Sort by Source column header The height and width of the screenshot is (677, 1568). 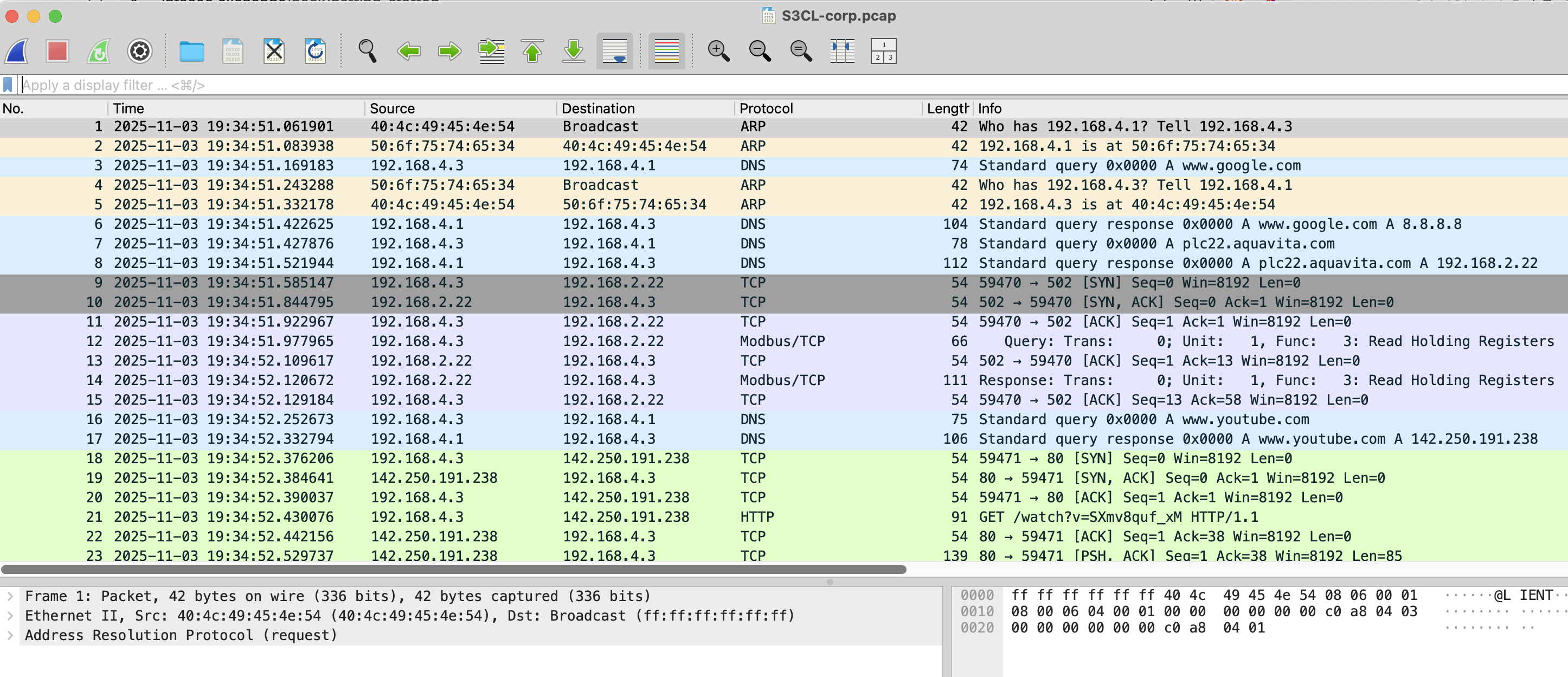click(x=392, y=108)
